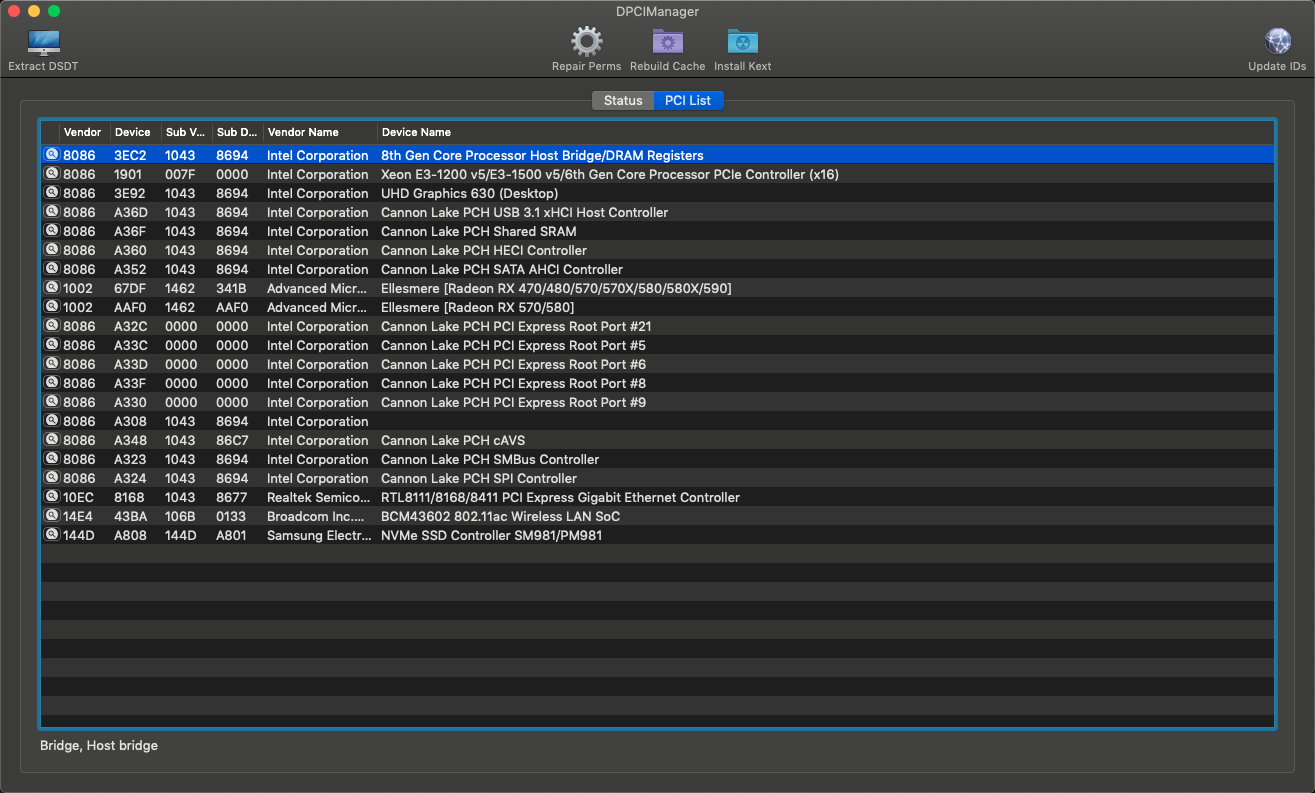The image size is (1315, 793).
Task: Click the Install Kext folder icon
Action: pos(742,42)
